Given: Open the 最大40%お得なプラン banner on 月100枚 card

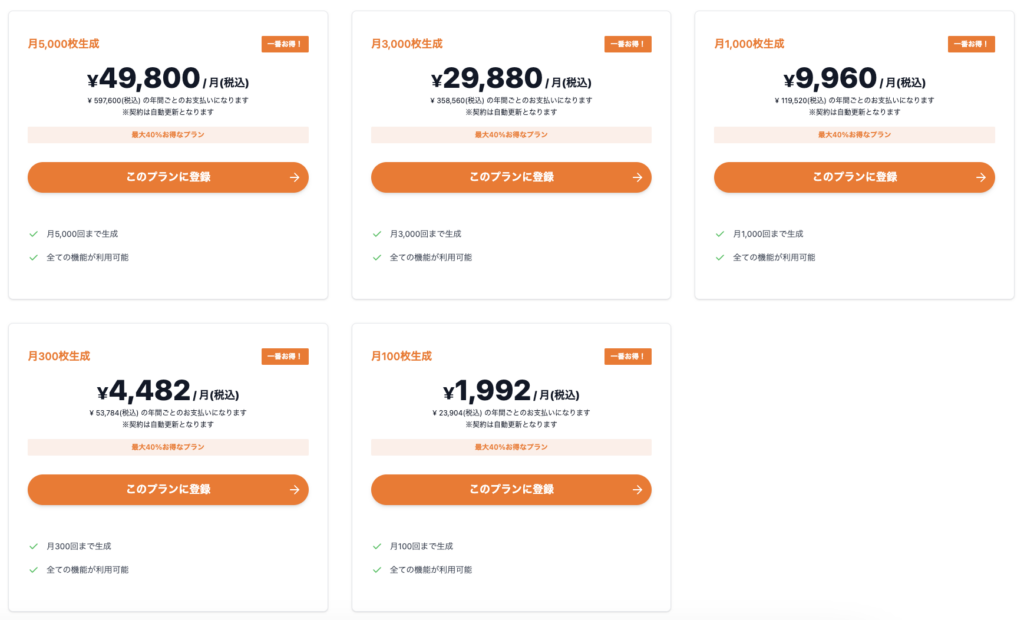Looking at the screenshot, I should click(511, 447).
